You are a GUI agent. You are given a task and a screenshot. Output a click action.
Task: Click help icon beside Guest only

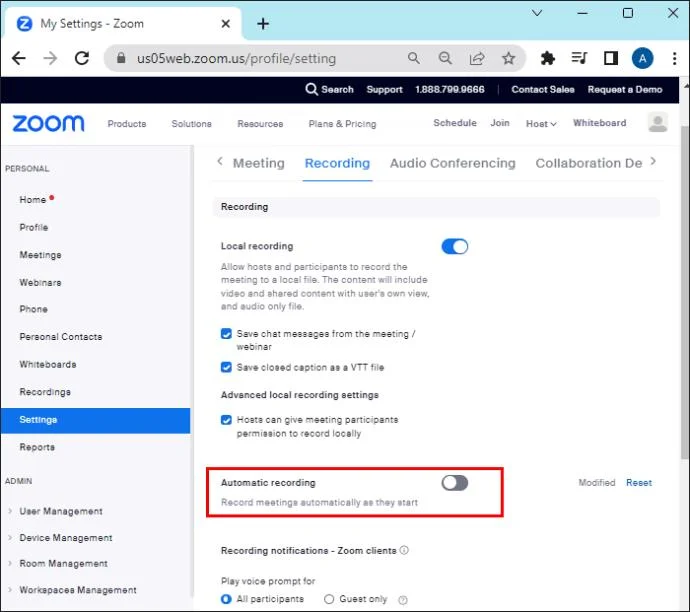pyautogui.click(x=403, y=600)
